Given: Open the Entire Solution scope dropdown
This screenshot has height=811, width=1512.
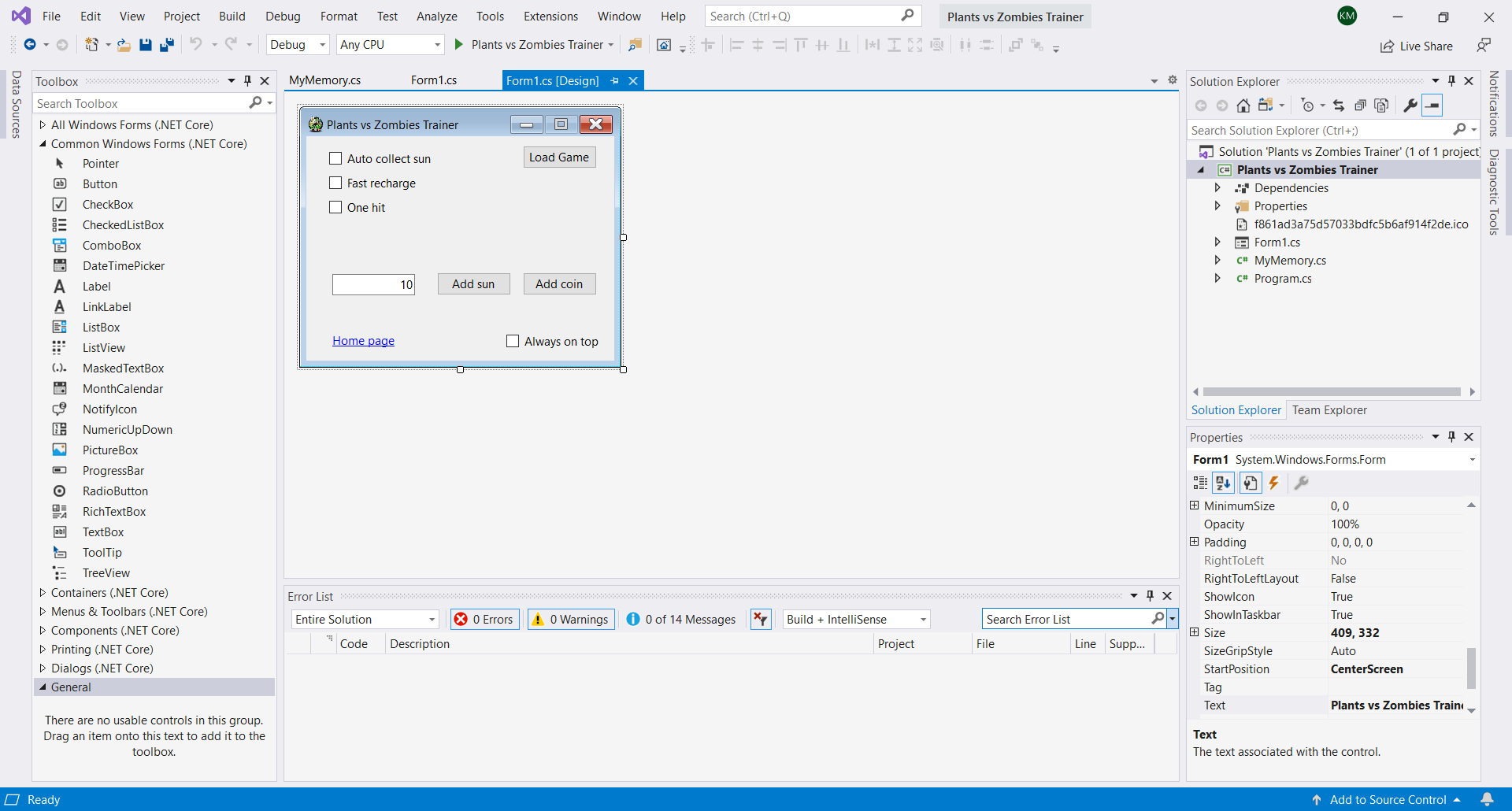Looking at the screenshot, I should [x=365, y=620].
